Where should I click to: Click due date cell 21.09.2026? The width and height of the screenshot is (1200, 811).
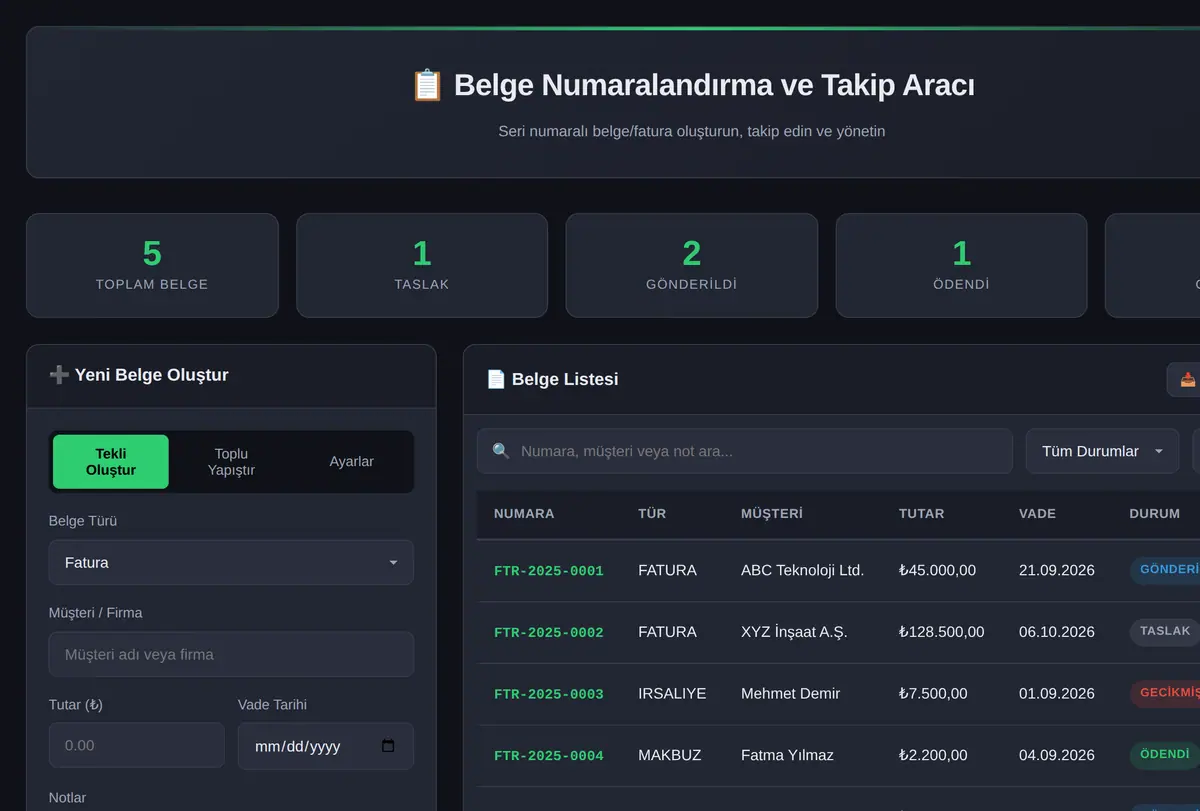[x=1057, y=570]
